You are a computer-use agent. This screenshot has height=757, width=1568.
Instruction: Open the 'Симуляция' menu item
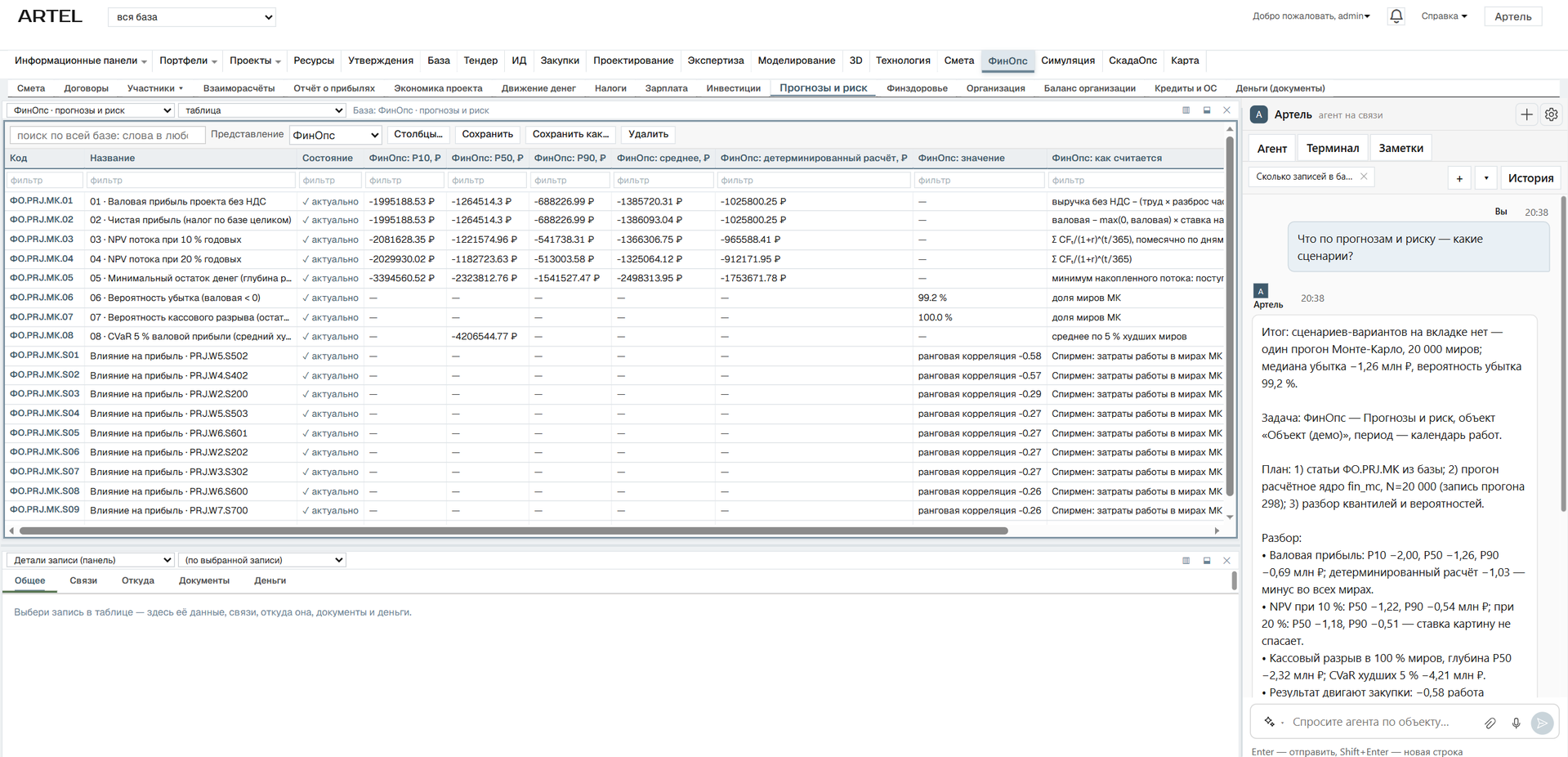pos(1067,60)
